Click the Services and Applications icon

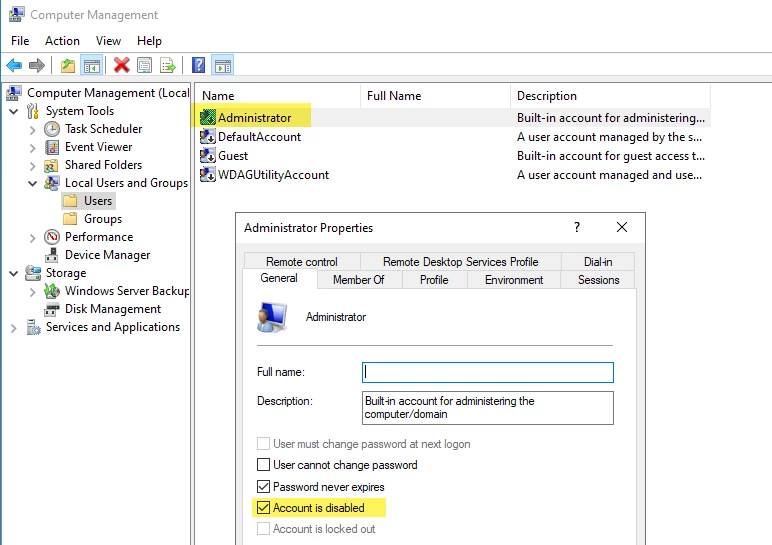tap(33, 327)
